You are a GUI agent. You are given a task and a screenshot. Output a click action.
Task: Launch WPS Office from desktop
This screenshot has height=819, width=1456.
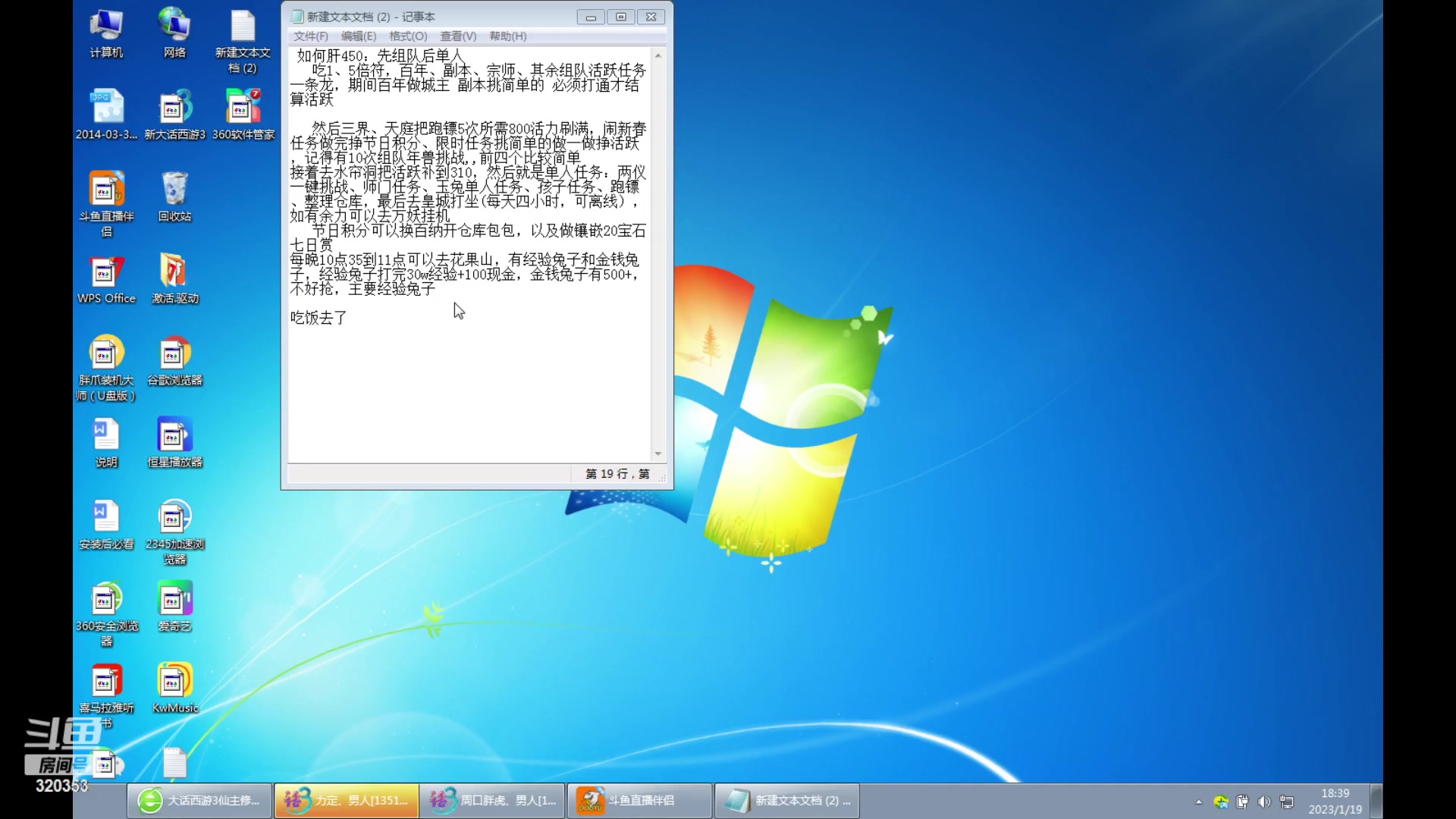[x=106, y=280]
